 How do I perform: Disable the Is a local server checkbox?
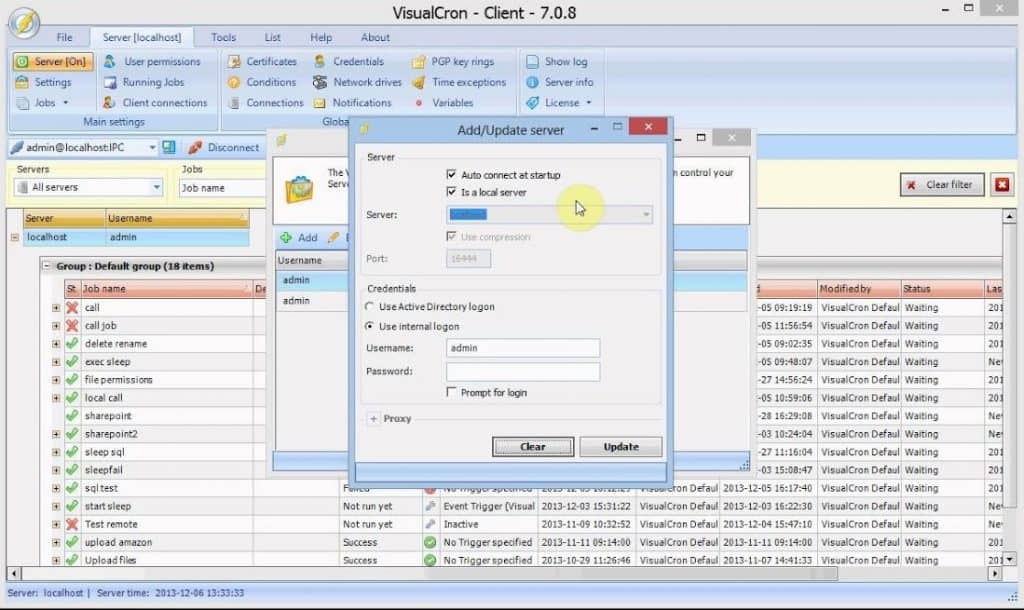(451, 192)
